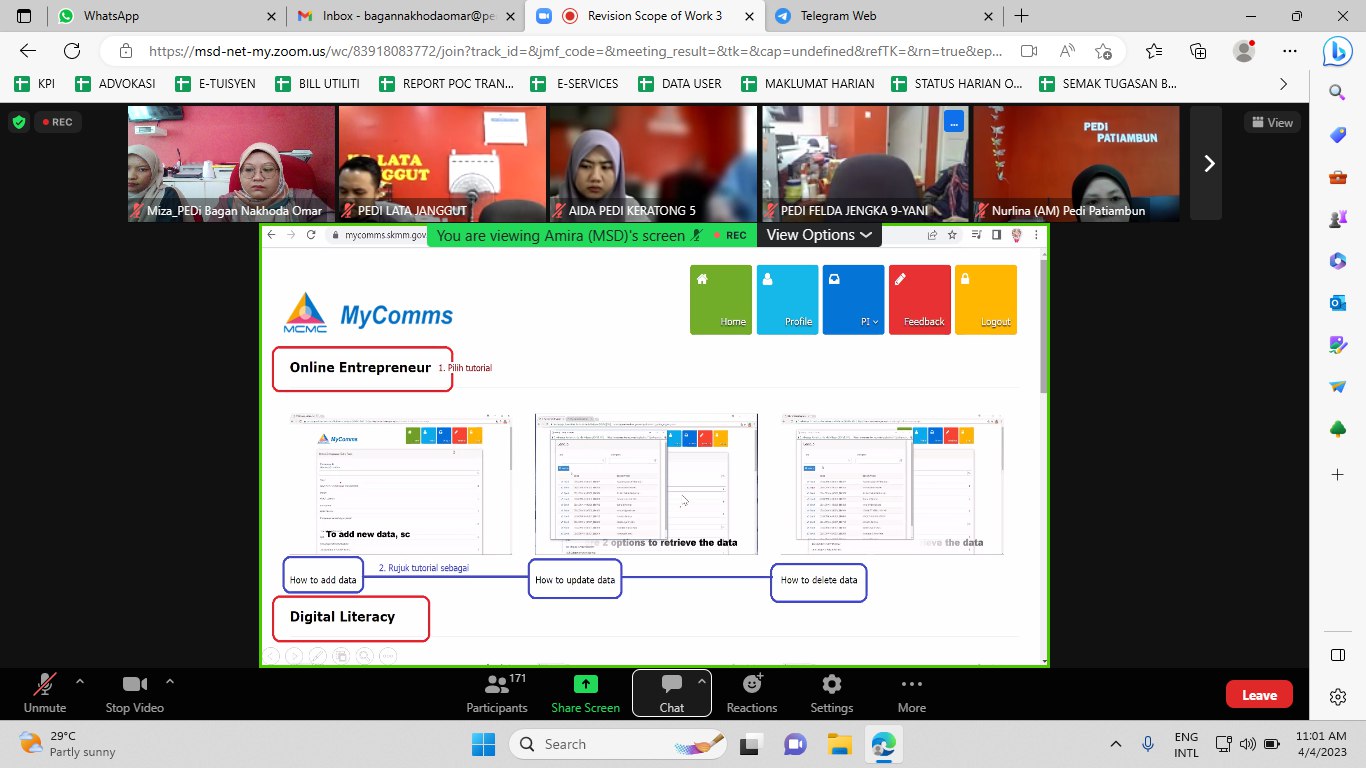This screenshot has height=768, width=1366.
Task: Open browser Collections
Action: pyautogui.click(x=1198, y=51)
